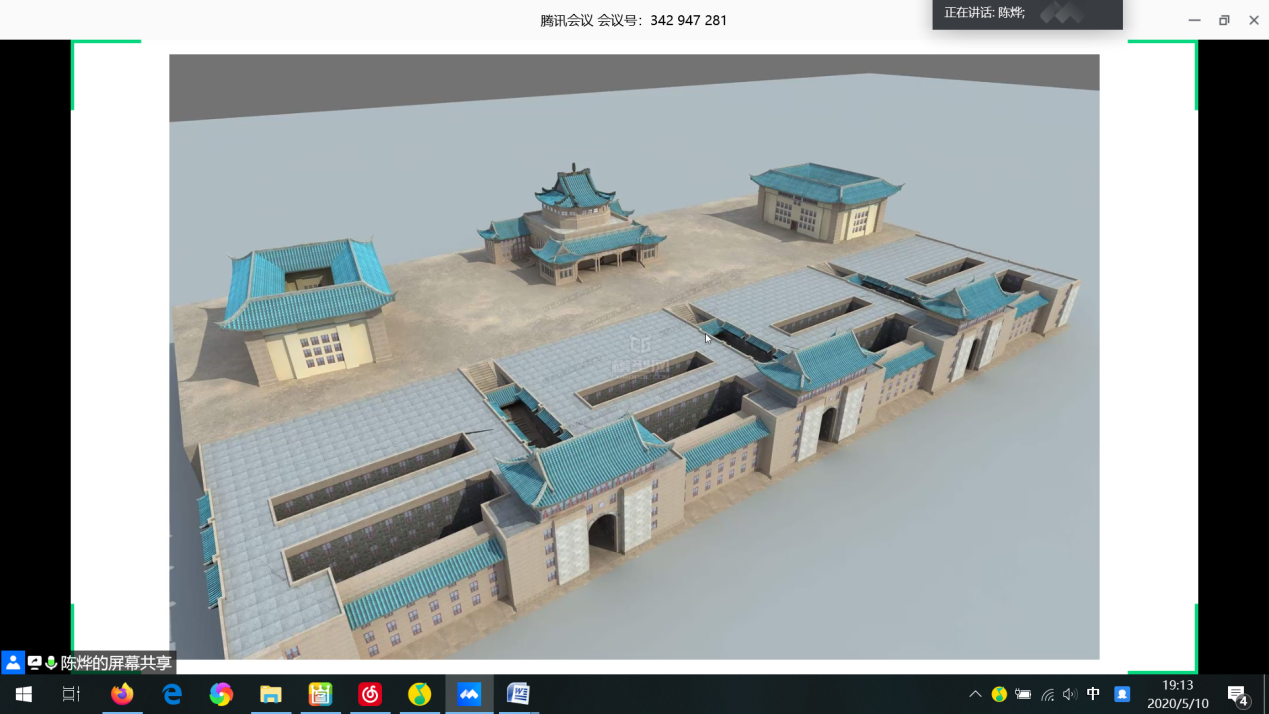The image size is (1269, 714).
Task: Open the notification action center
Action: pos(1237,695)
